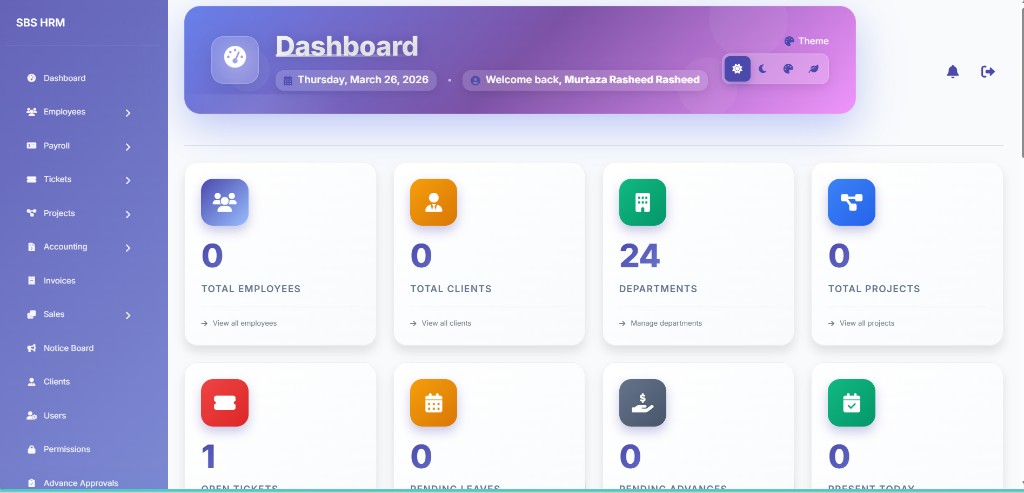
Task: Switch to the dark moon theme
Action: 763,69
